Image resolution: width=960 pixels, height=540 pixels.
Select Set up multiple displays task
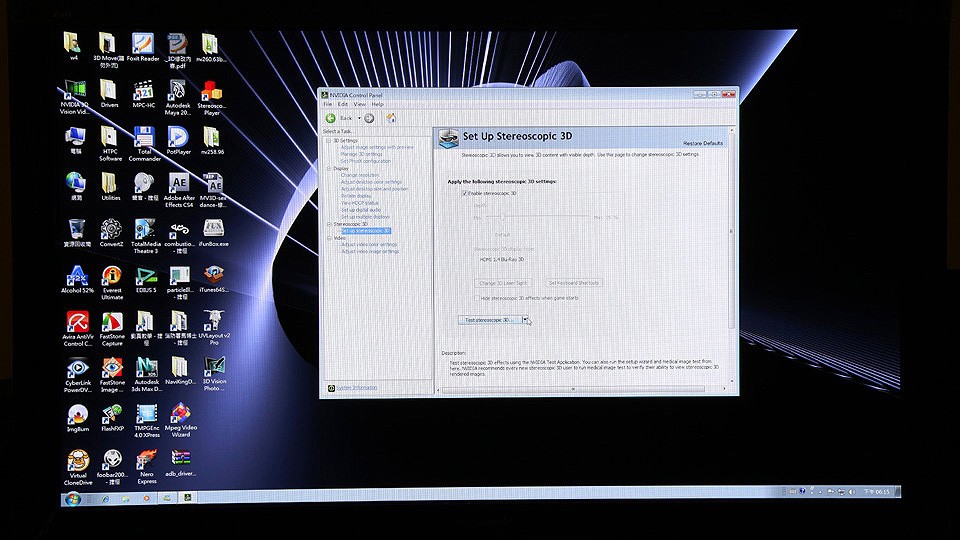click(365, 217)
